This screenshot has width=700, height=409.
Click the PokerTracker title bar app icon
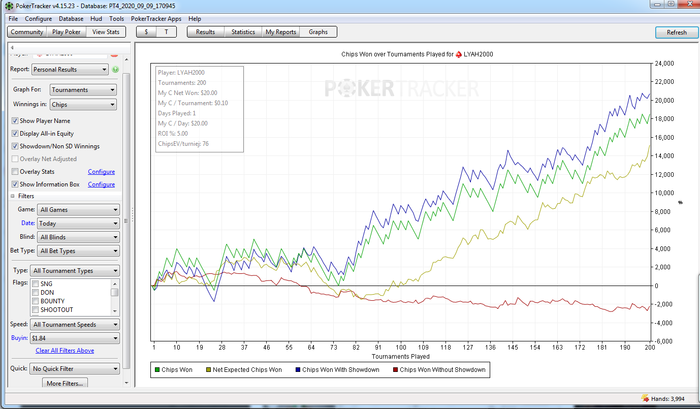pyautogui.click(x=7, y=6)
